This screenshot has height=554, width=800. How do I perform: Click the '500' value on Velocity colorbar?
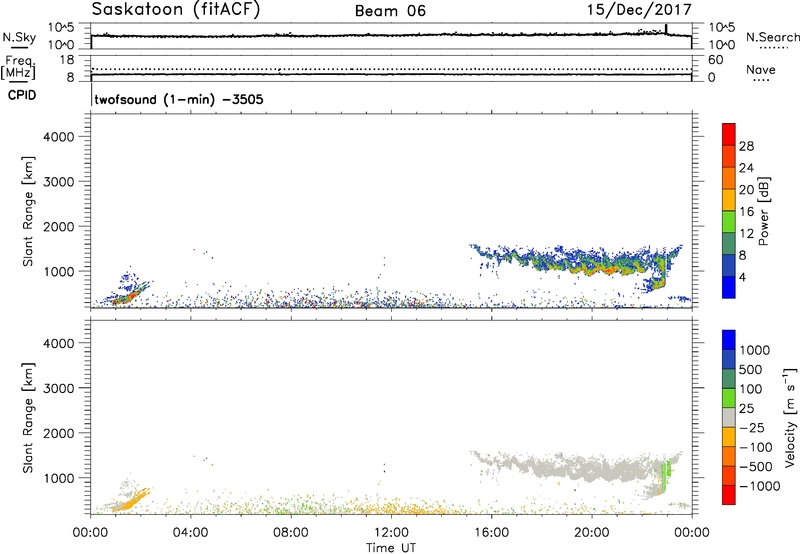[x=749, y=370]
